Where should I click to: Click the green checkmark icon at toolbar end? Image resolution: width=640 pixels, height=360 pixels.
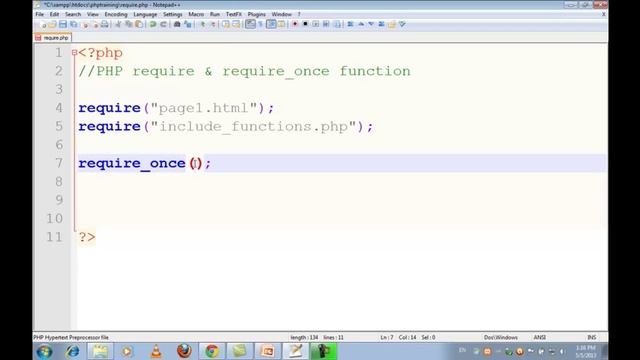[402, 24]
